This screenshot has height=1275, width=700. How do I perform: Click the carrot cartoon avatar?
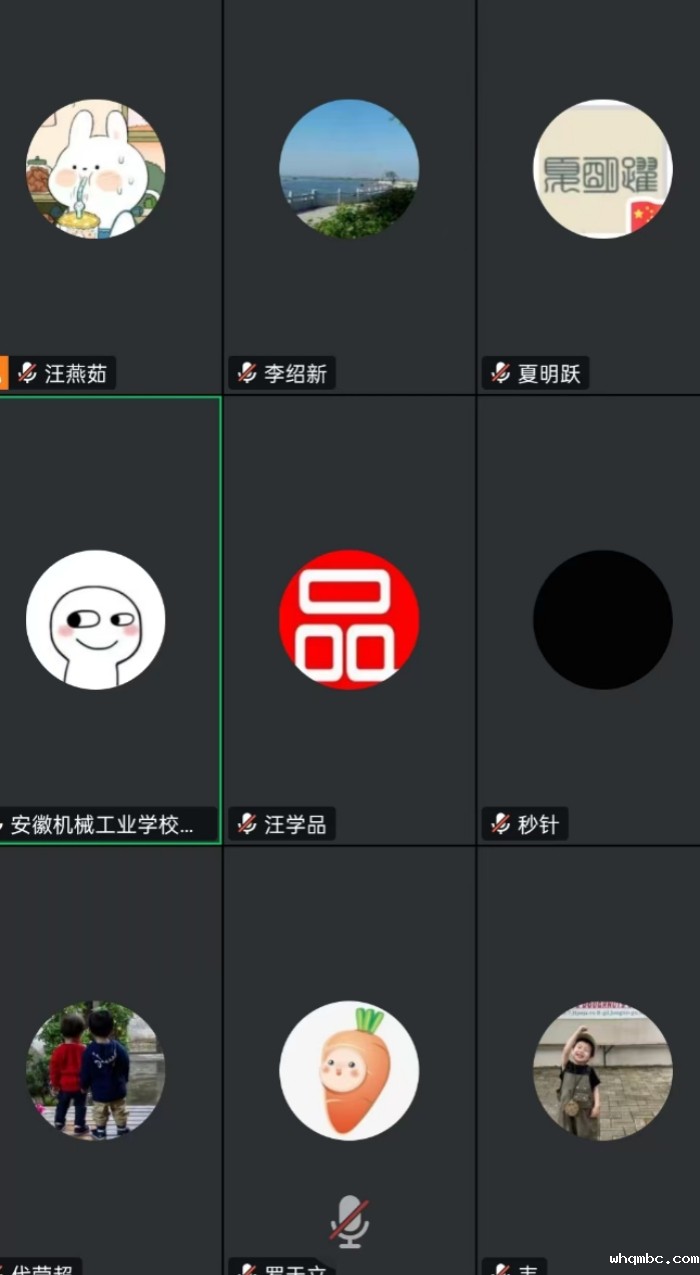coord(349,1070)
